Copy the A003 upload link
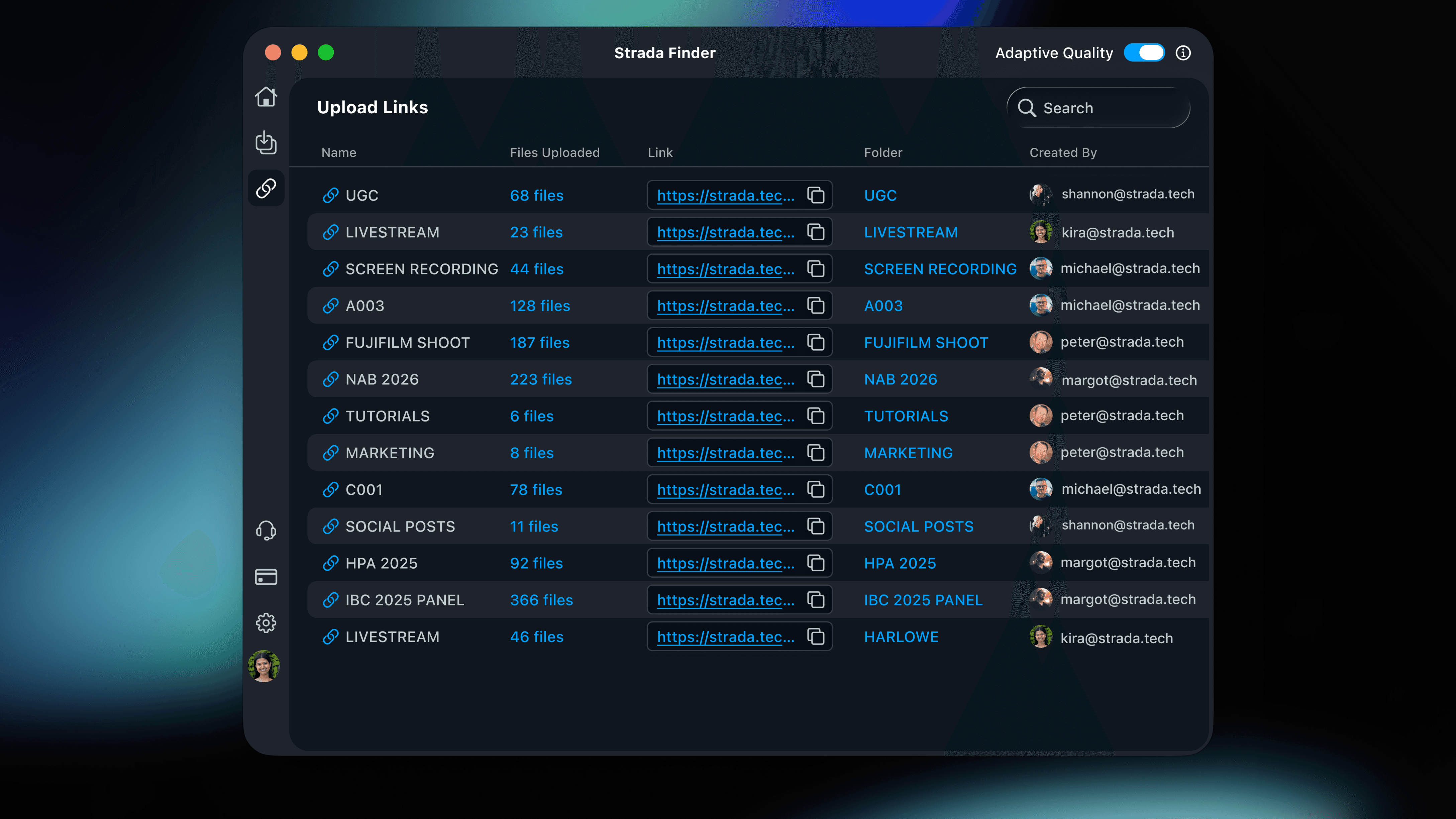Image resolution: width=1456 pixels, height=819 pixels. (x=816, y=306)
